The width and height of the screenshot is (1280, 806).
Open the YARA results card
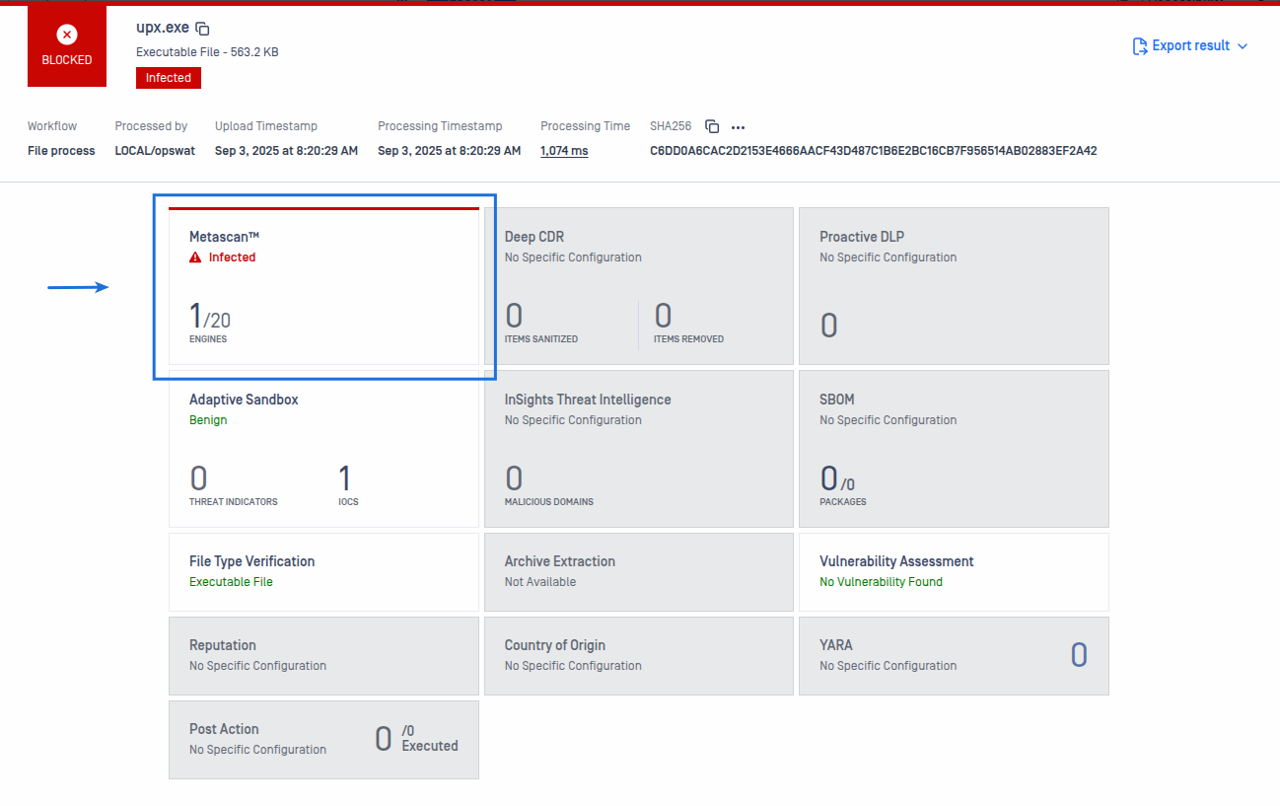click(x=953, y=655)
